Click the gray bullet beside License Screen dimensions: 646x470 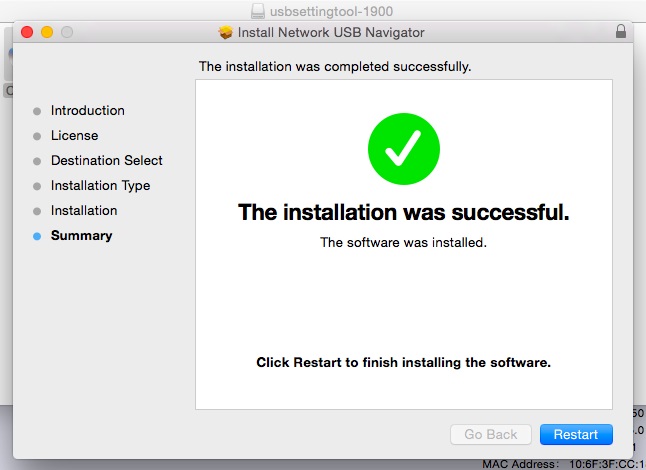pos(37,136)
